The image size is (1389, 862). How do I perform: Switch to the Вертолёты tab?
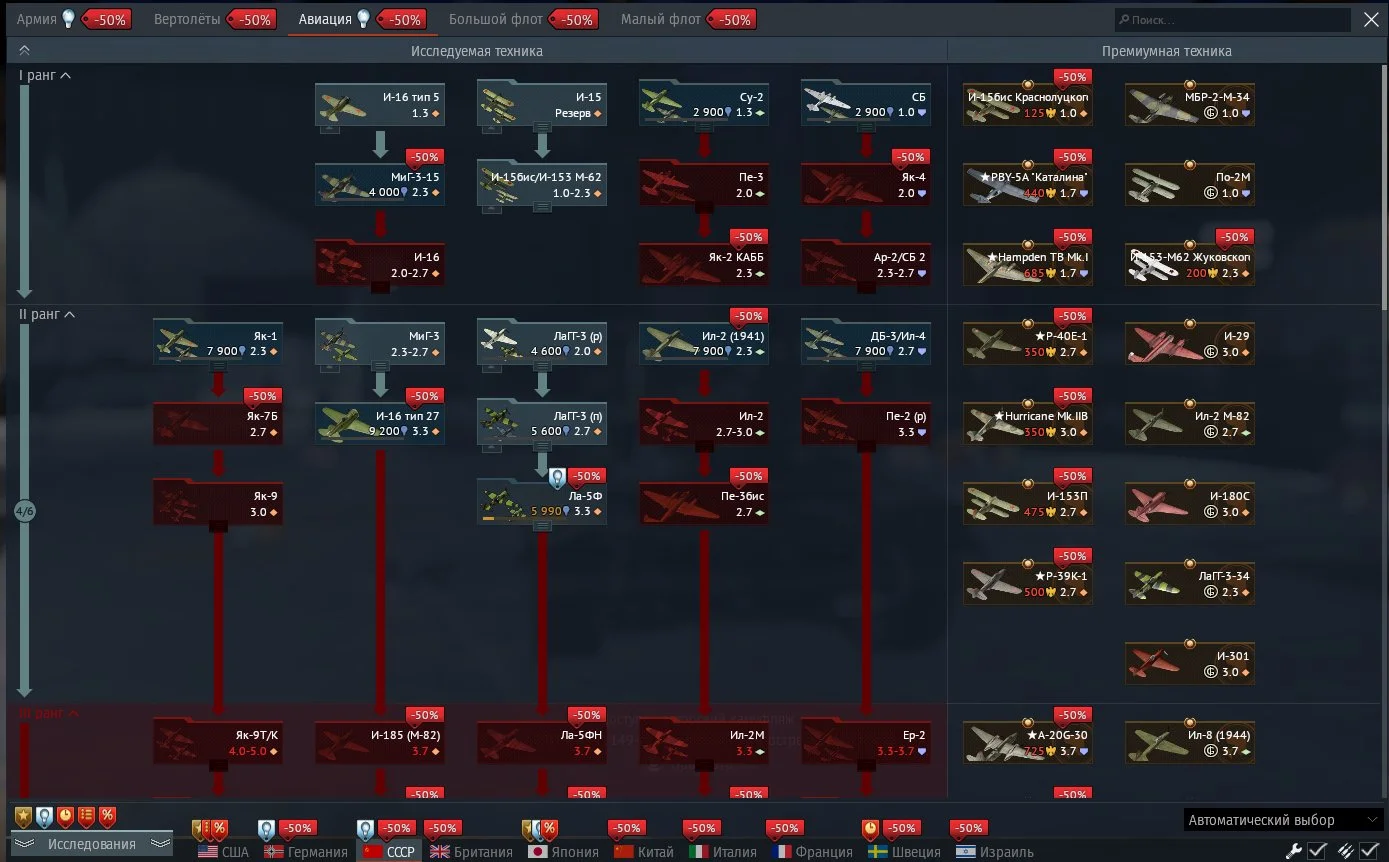[189, 19]
